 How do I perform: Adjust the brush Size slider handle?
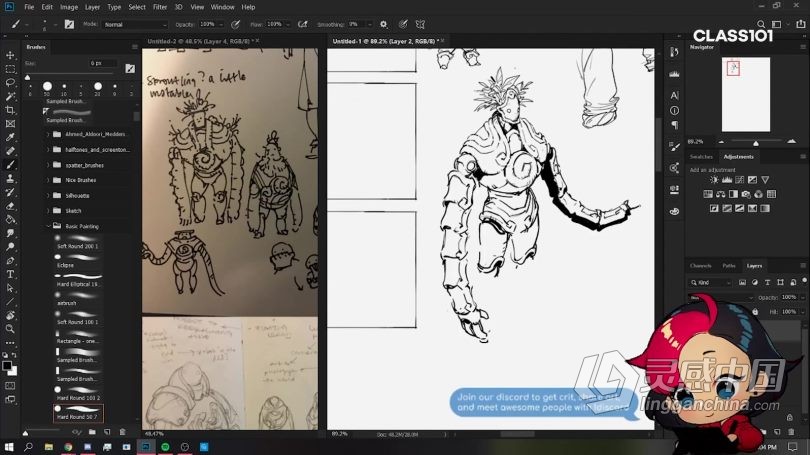click(x=27, y=77)
